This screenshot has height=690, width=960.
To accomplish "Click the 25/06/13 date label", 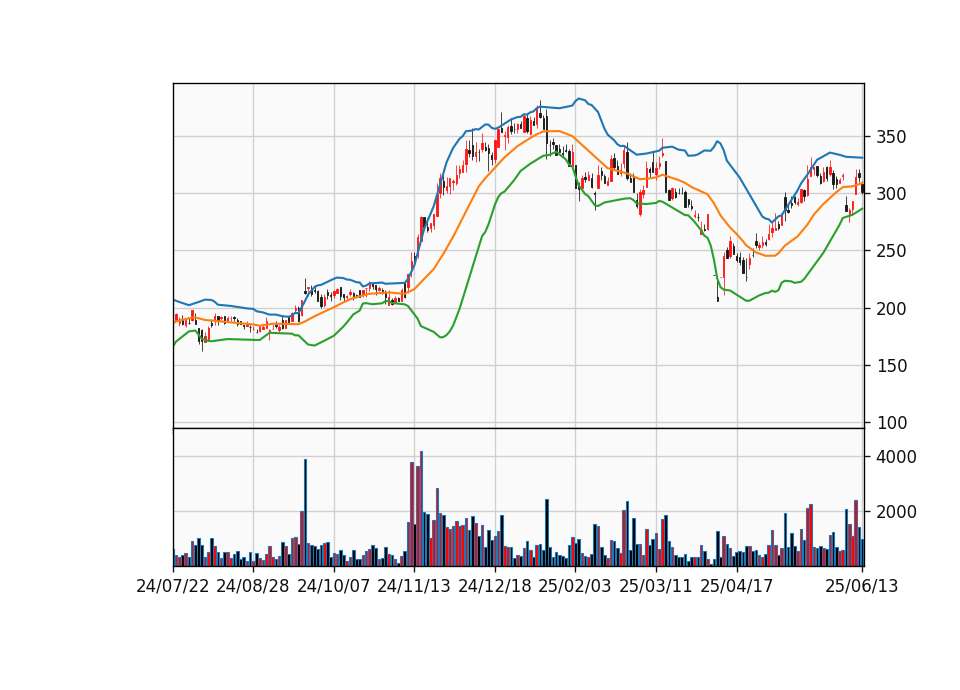I will tap(862, 587).
